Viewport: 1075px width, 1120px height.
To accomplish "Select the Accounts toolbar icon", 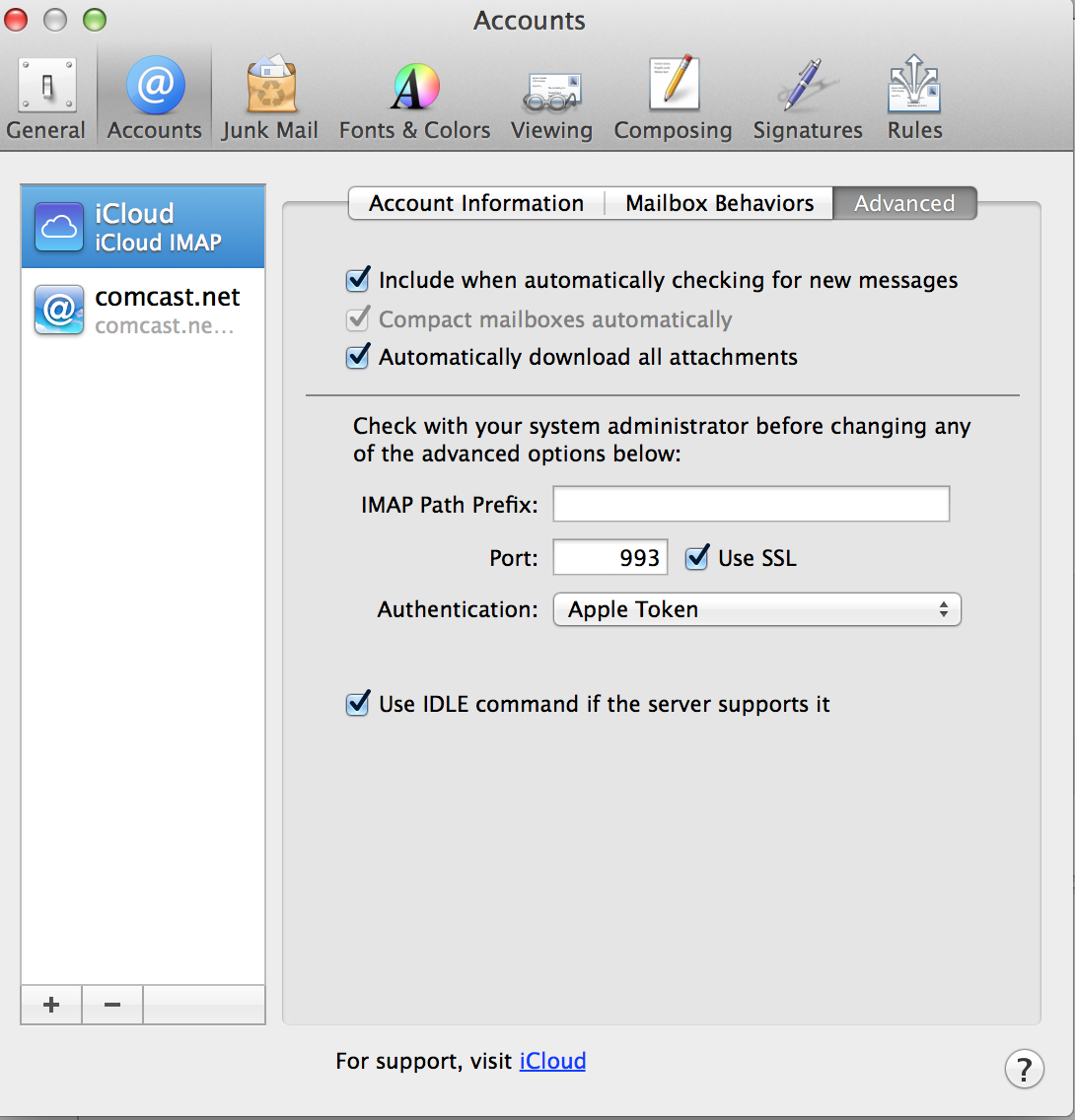I will pyautogui.click(x=154, y=99).
